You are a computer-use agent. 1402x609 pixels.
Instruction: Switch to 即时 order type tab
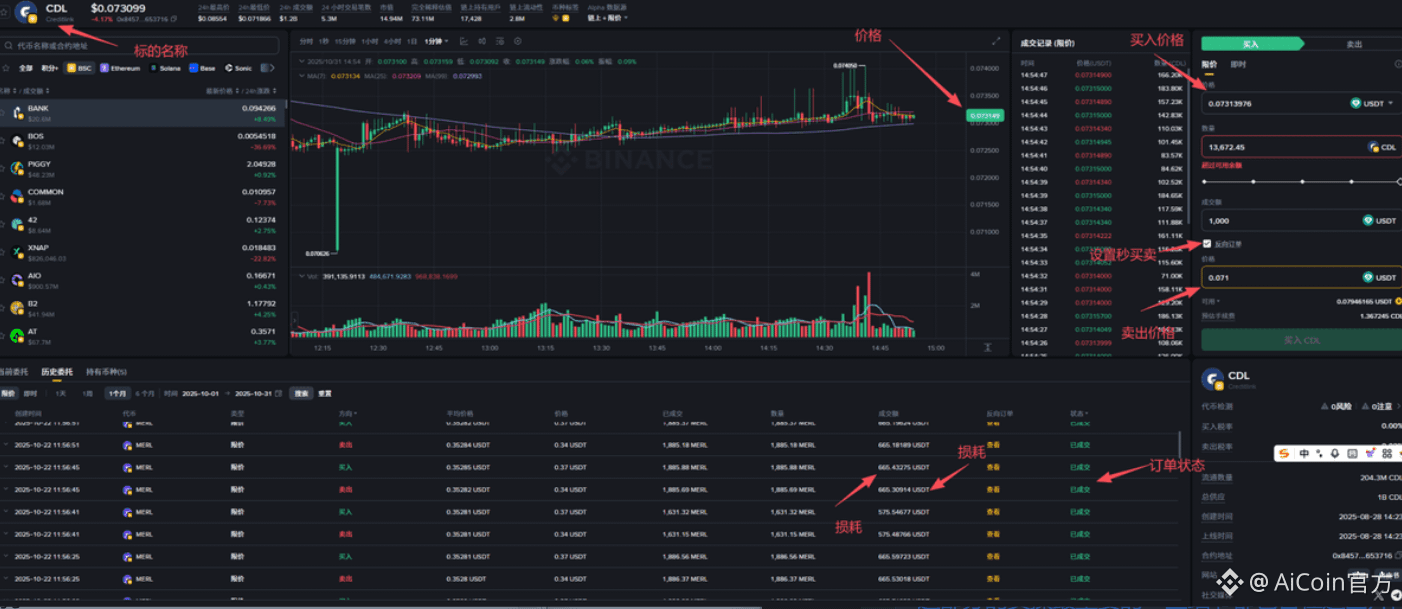[x=1238, y=64]
